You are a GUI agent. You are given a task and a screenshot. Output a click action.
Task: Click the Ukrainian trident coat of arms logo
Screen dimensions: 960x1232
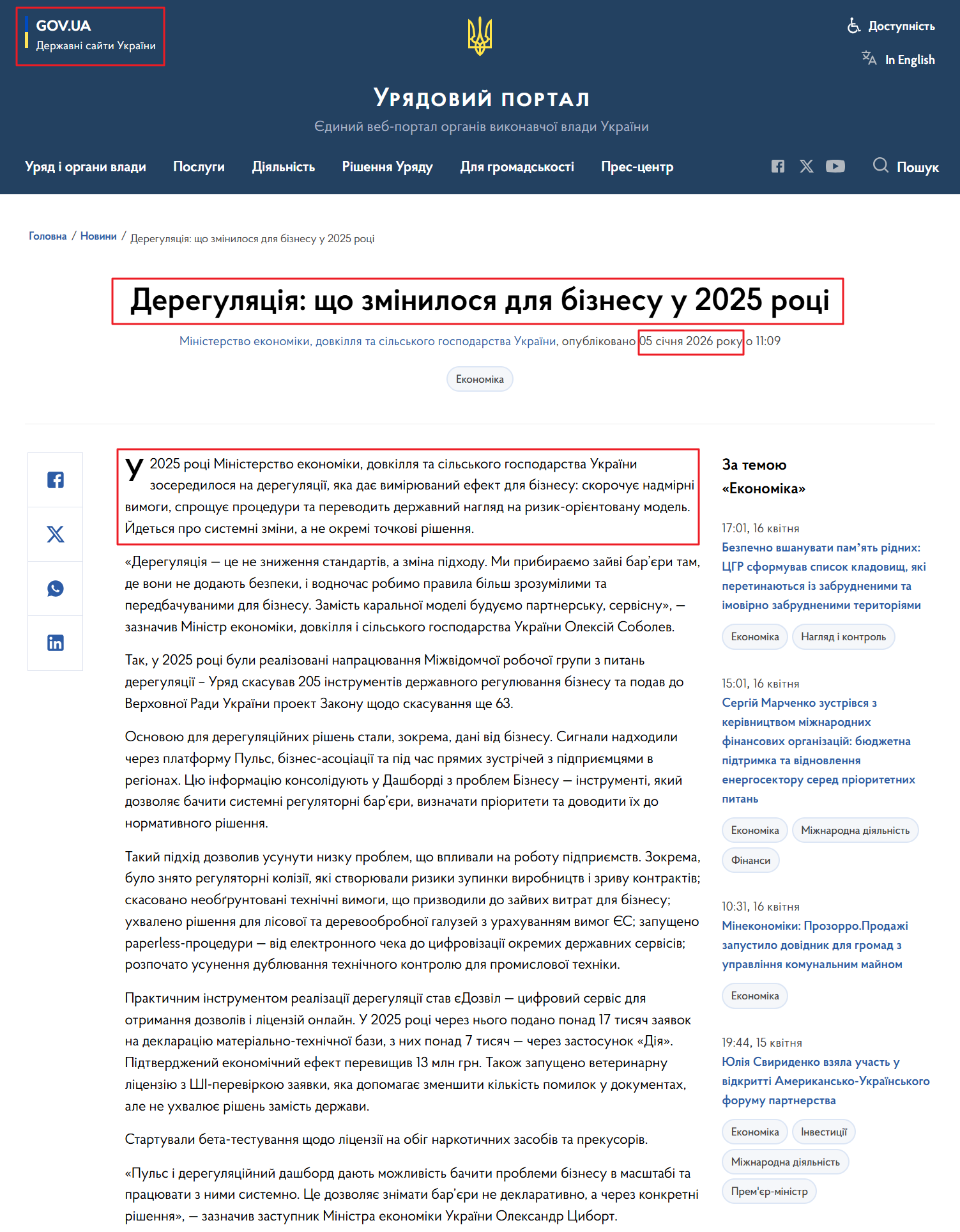point(480,36)
